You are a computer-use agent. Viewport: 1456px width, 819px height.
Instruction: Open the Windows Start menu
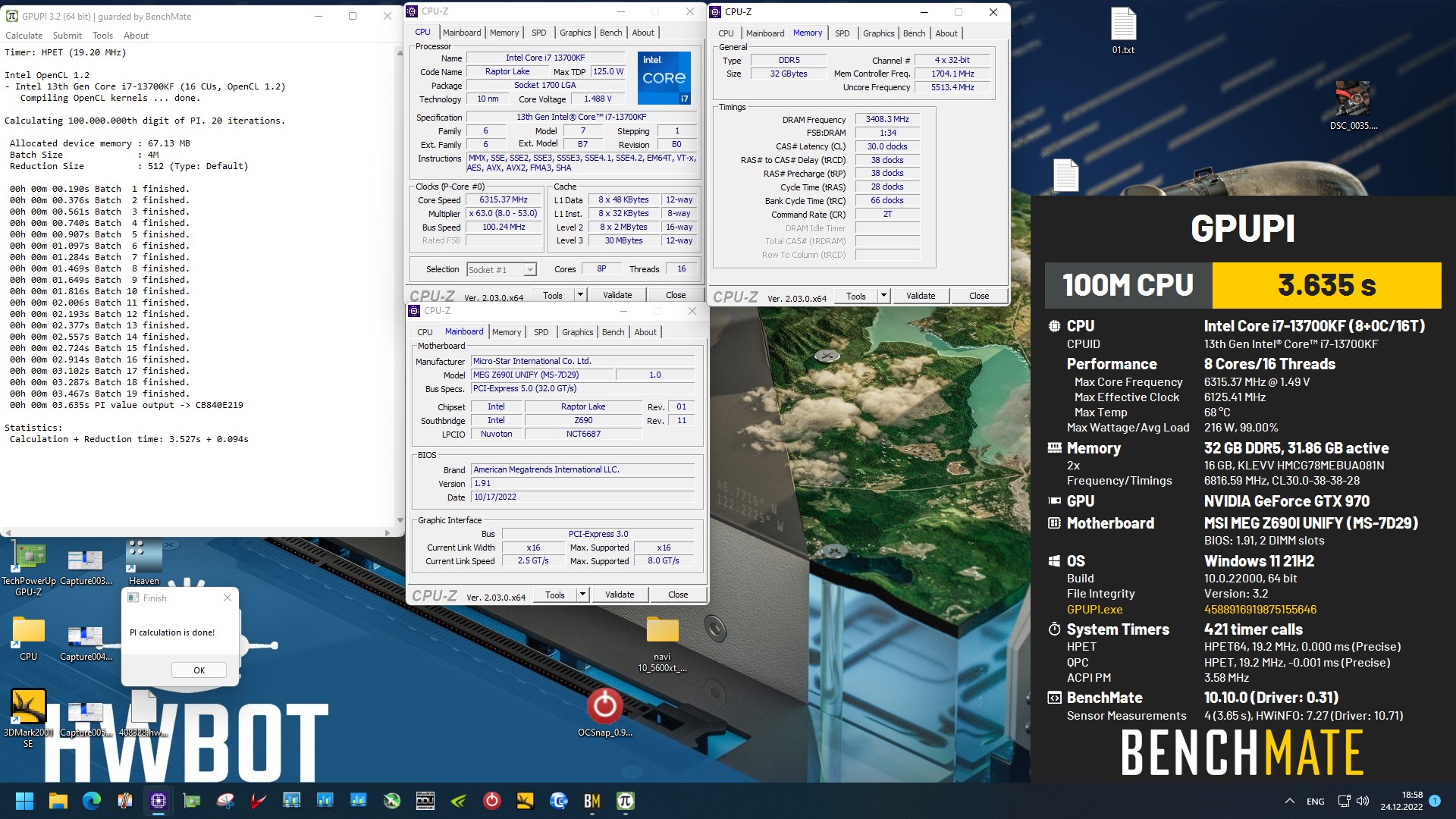coord(24,801)
